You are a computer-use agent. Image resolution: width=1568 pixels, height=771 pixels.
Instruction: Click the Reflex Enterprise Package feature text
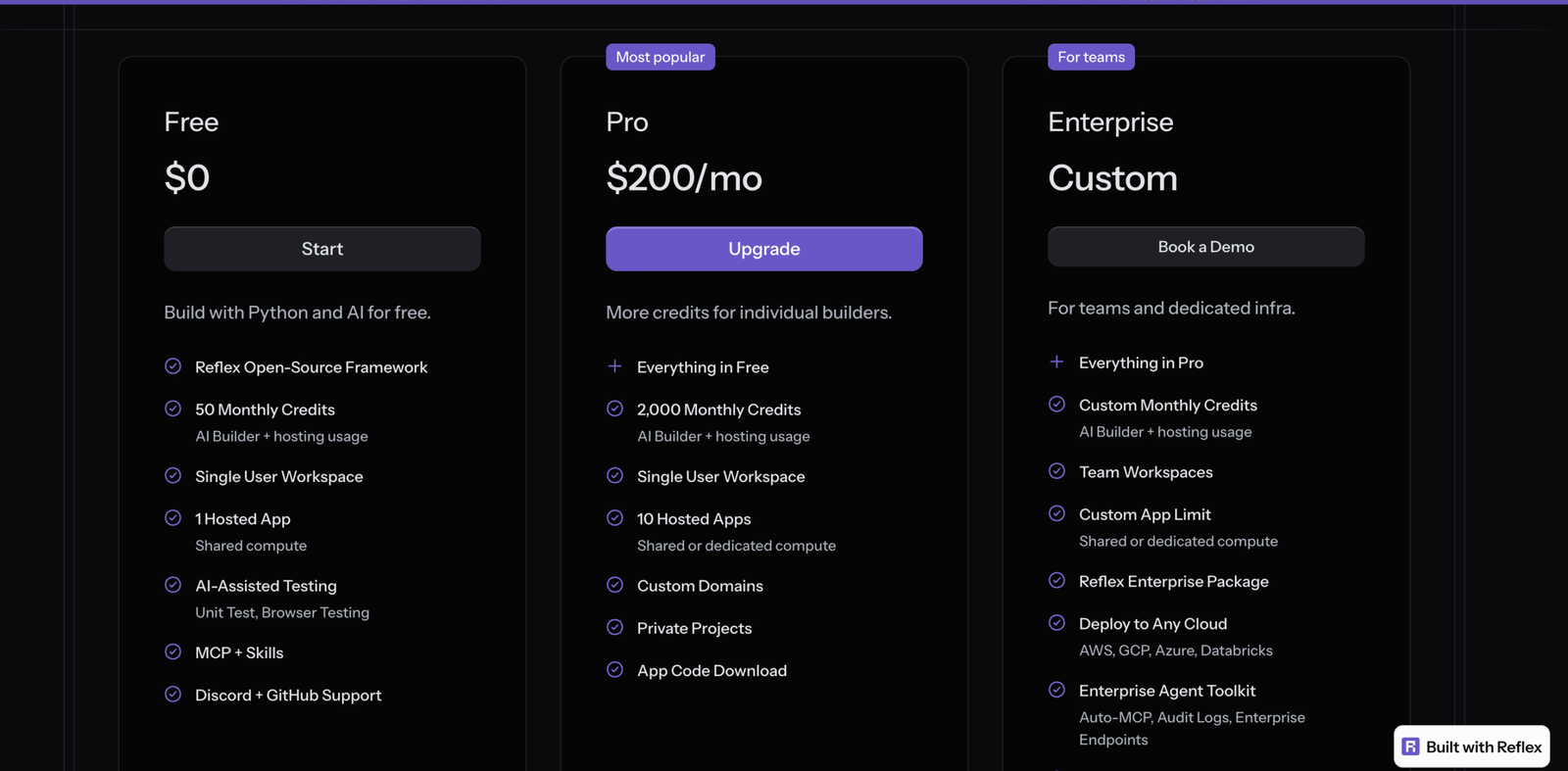point(1174,581)
